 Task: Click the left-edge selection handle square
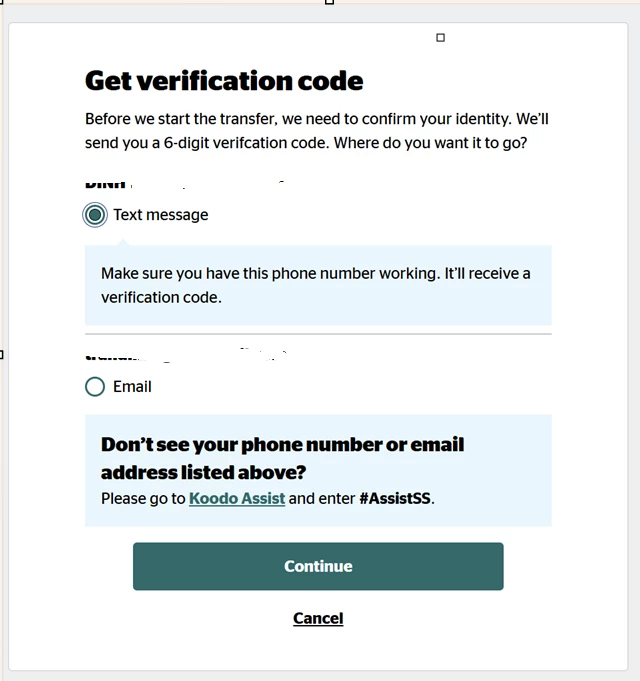1,355
